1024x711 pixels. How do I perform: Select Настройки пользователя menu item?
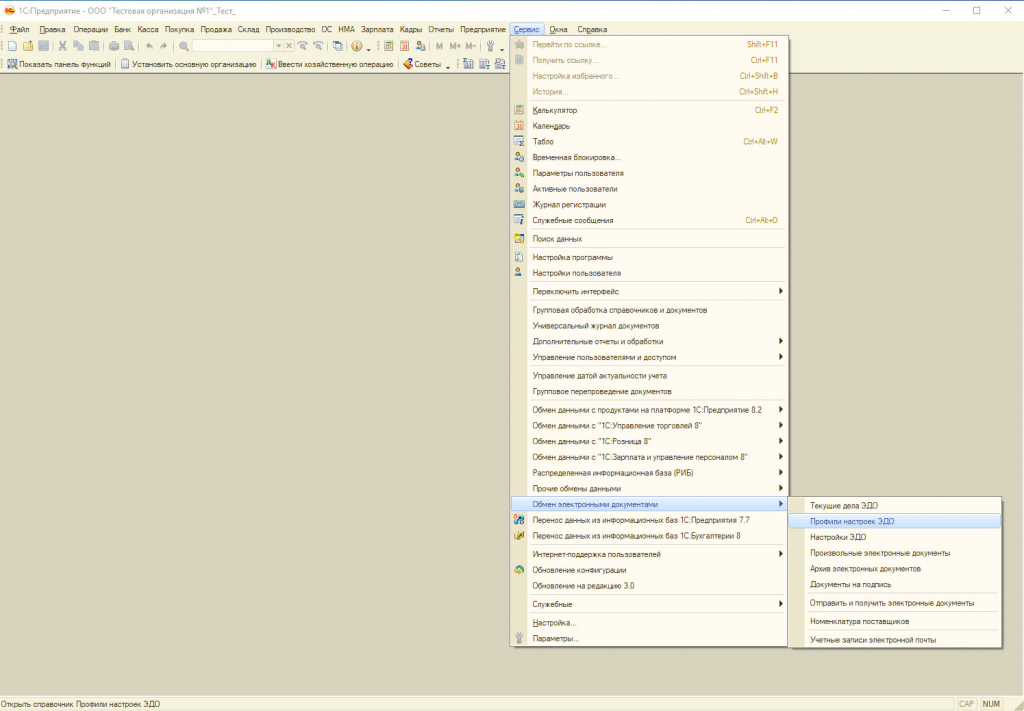click(649, 273)
